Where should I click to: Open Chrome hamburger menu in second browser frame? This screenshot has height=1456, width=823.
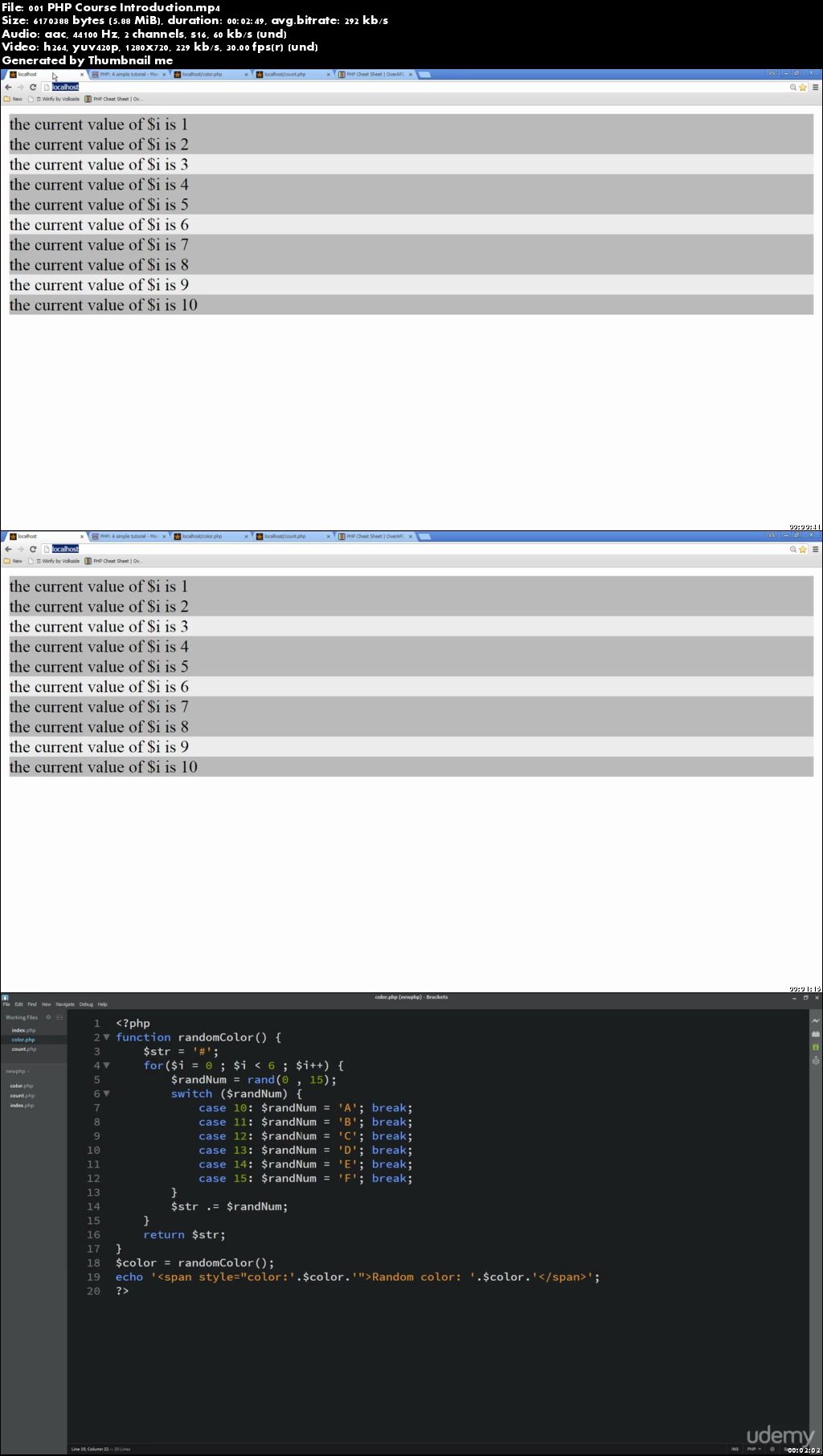pyautogui.click(x=815, y=549)
